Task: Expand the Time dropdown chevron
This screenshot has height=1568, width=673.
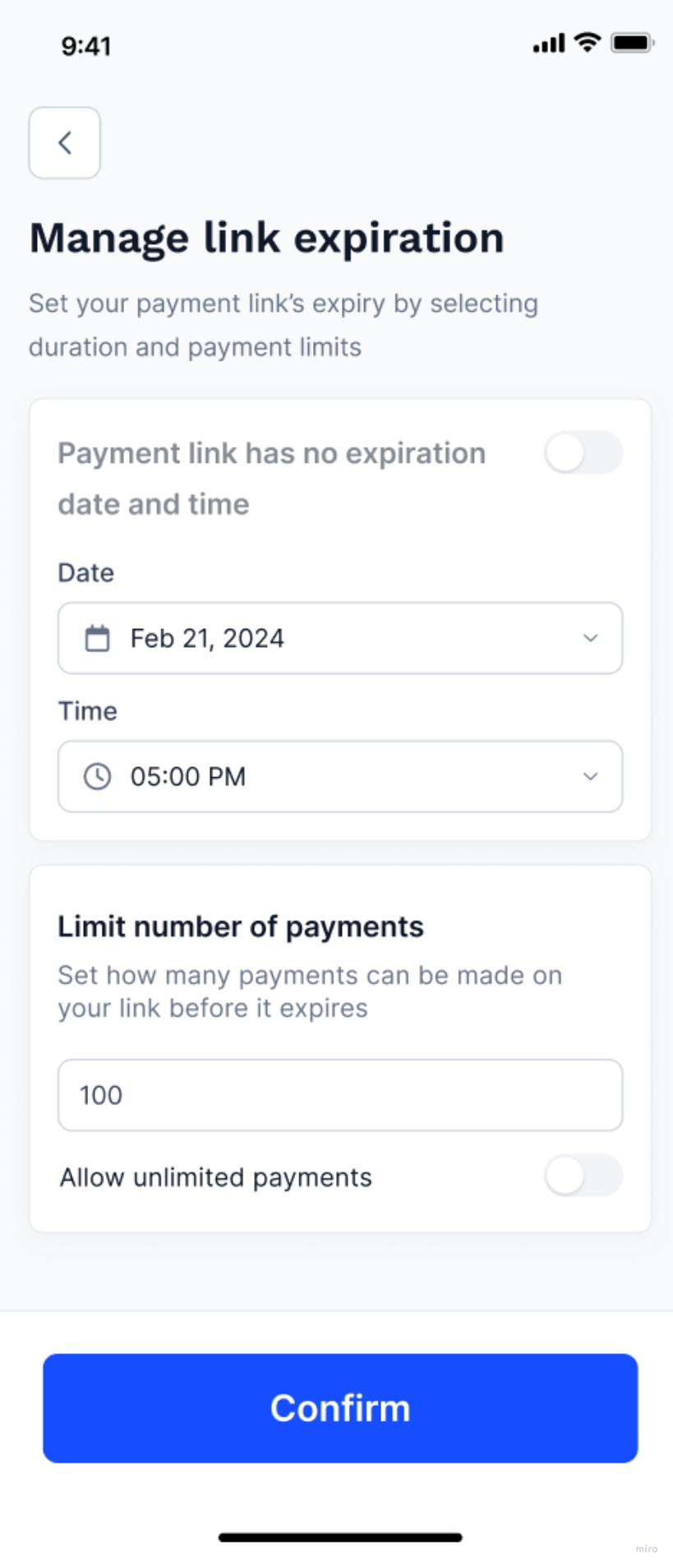Action: (x=590, y=776)
